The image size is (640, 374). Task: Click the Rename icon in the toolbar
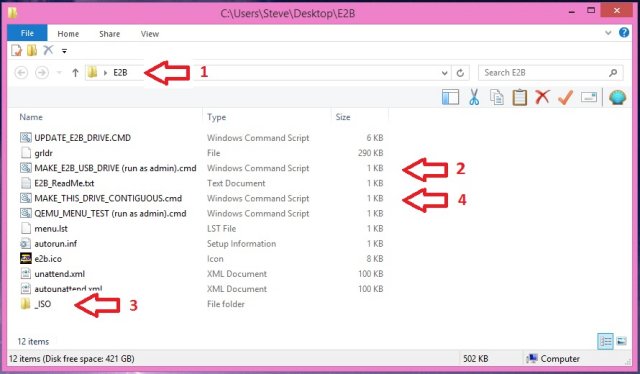pyautogui.click(x=589, y=98)
